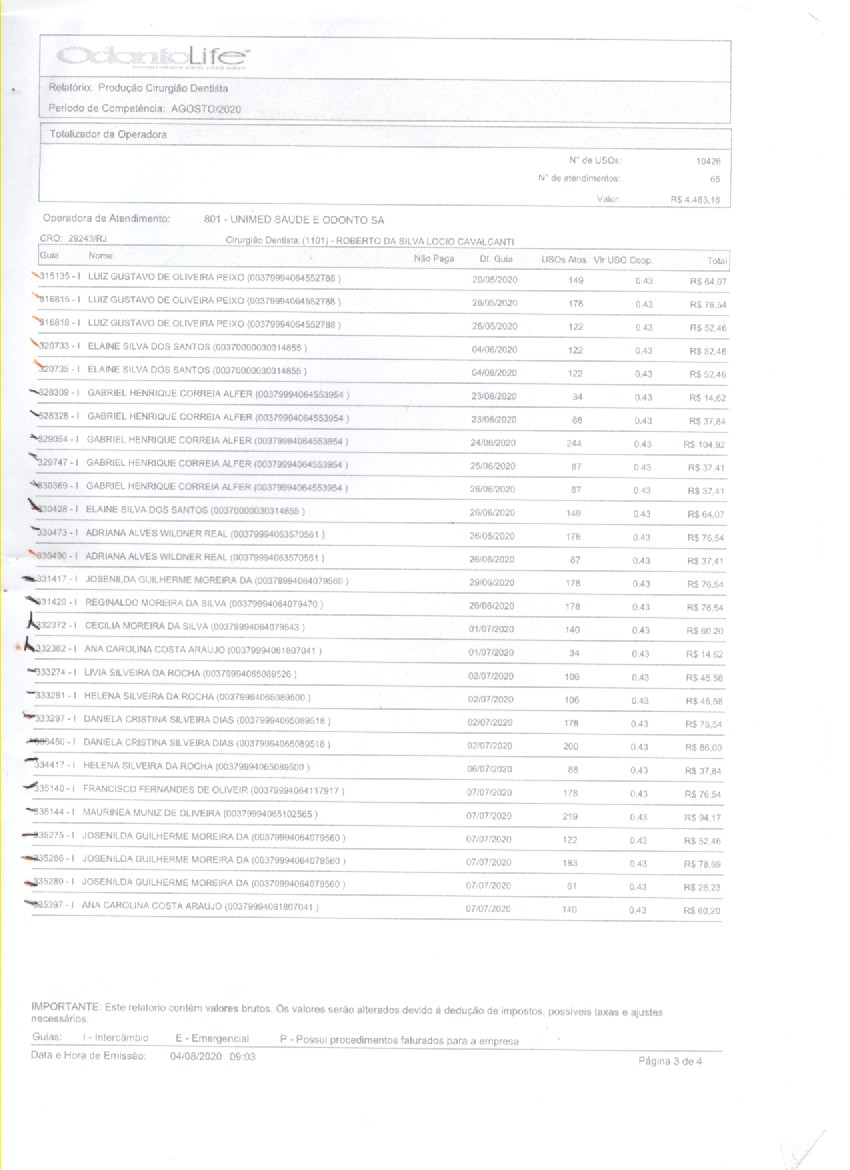Click the 'I - Intercâmbio' legend entry
This screenshot has height=1170, width=850.
tap(115, 1037)
